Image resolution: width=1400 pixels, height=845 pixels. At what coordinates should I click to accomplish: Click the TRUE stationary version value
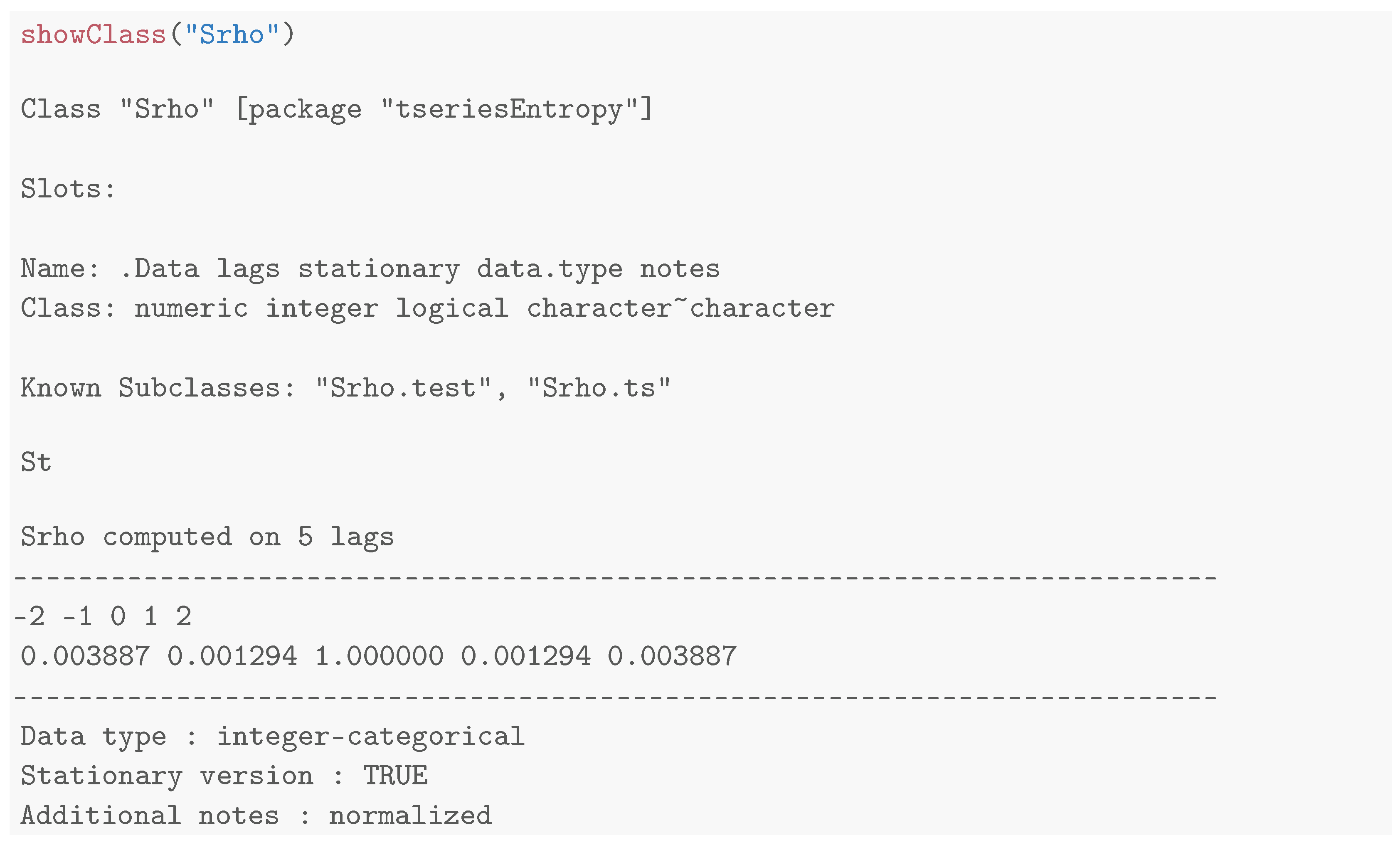395,776
